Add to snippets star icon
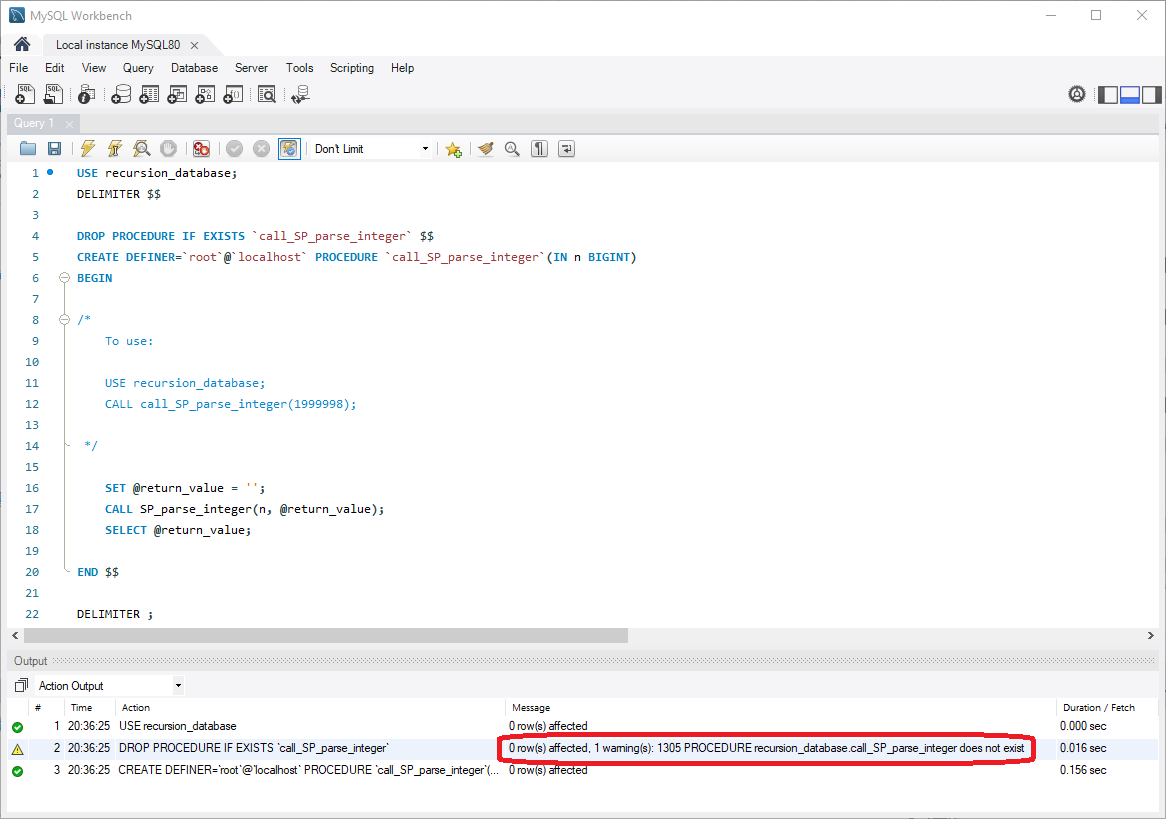Image resolution: width=1166 pixels, height=819 pixels. 454,149
